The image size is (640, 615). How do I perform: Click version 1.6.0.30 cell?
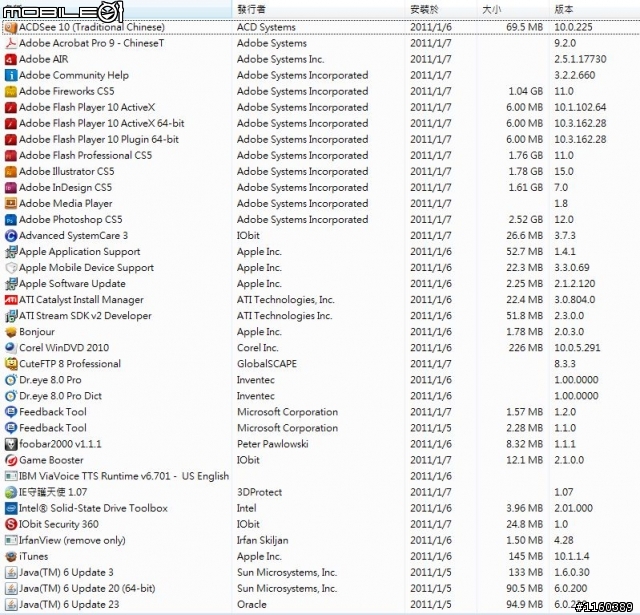[572, 573]
